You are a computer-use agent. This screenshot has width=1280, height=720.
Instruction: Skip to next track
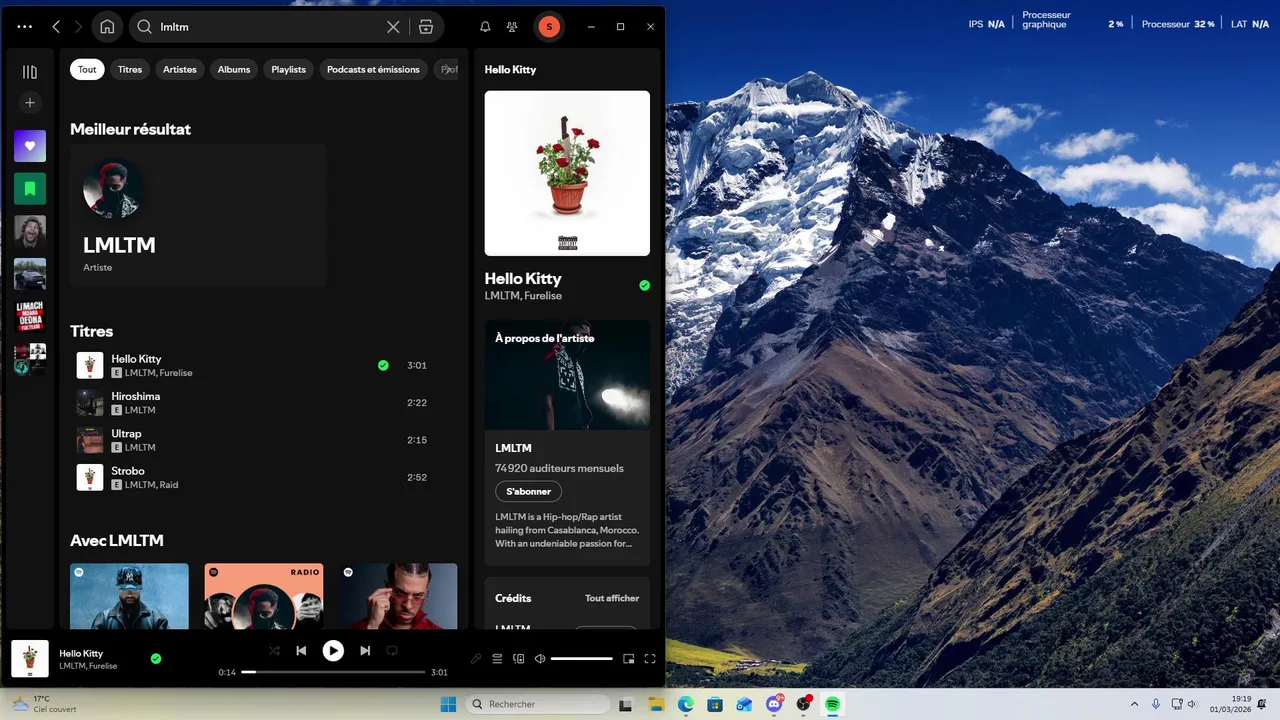pyautogui.click(x=365, y=651)
